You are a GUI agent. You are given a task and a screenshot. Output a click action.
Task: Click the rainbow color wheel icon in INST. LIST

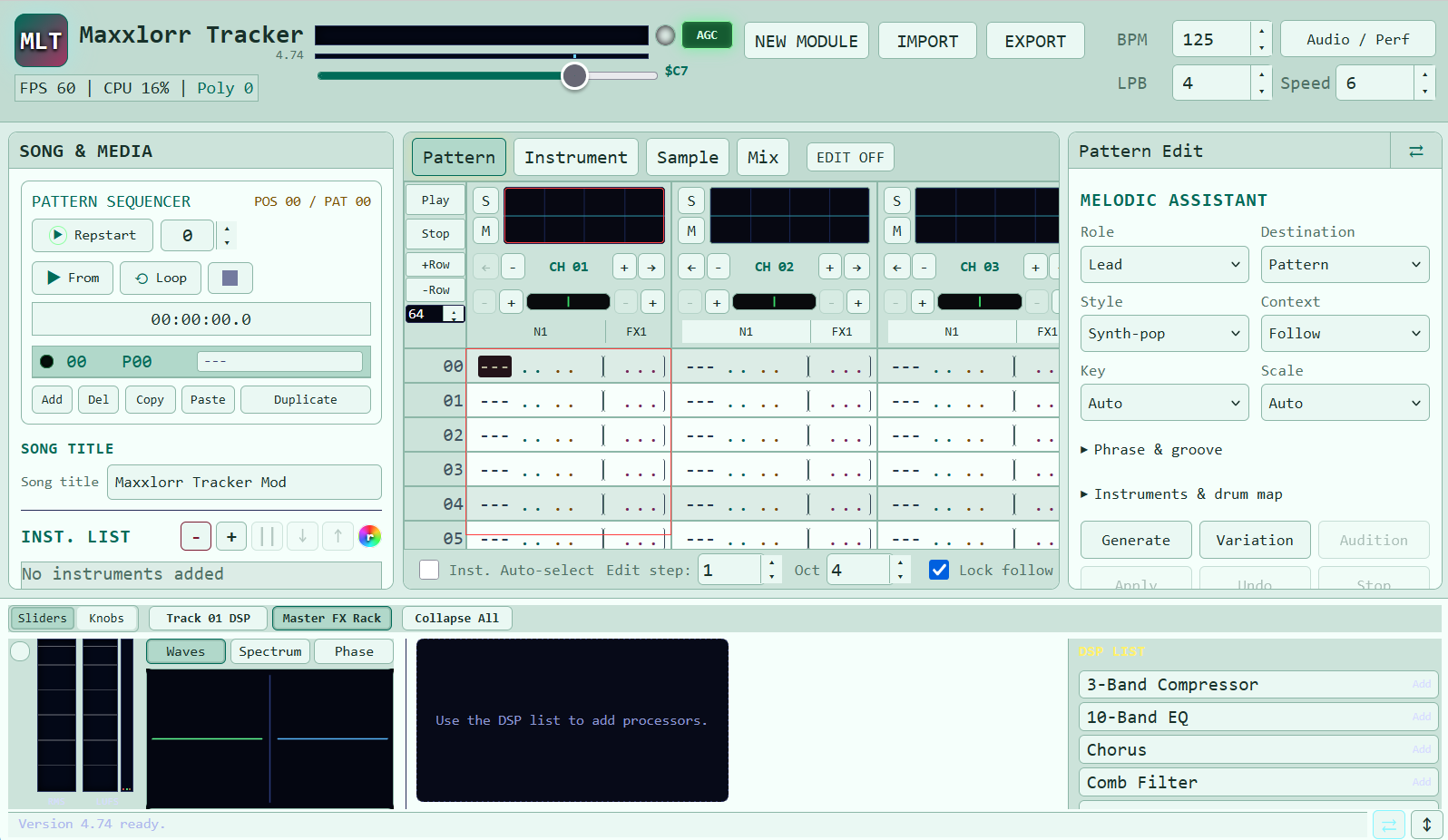[x=369, y=536]
